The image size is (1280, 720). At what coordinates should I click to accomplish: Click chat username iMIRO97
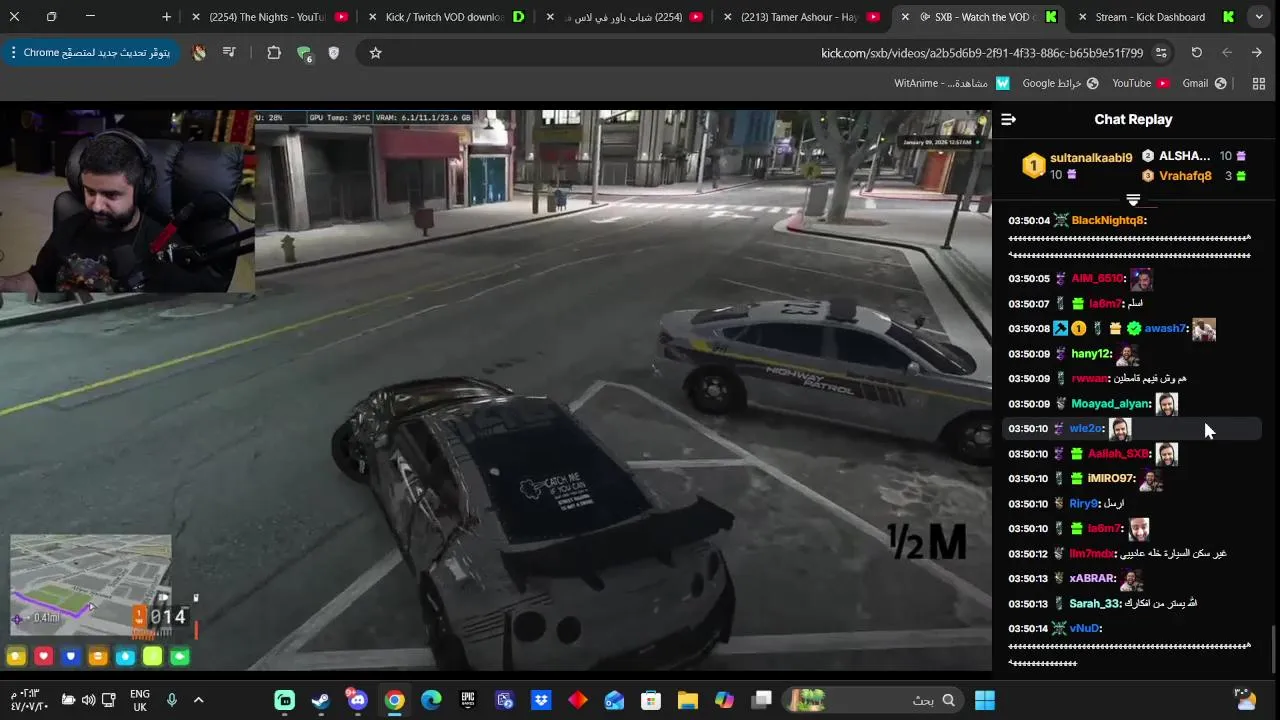tap(1111, 478)
